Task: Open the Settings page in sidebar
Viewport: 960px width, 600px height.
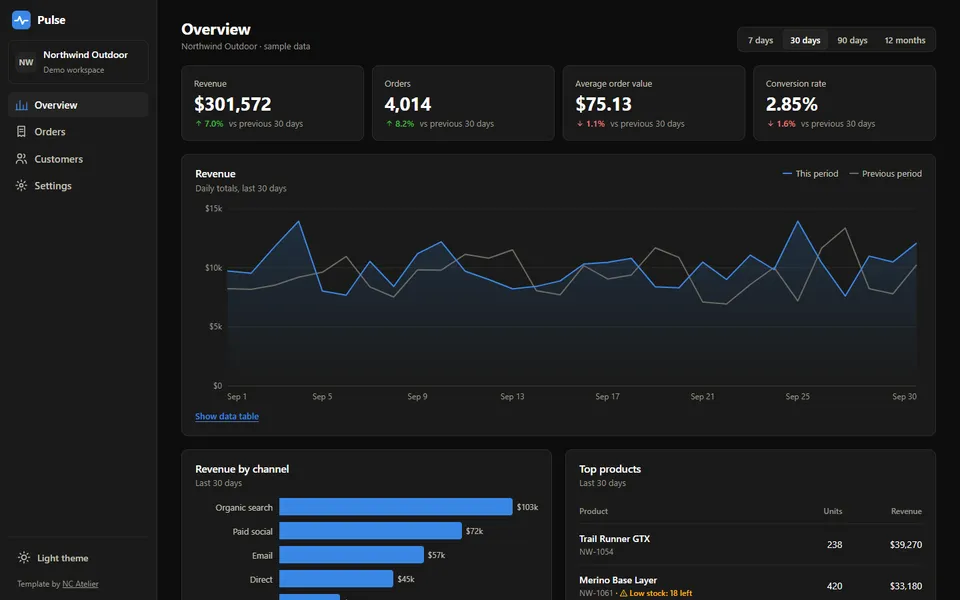Action: 78,186
